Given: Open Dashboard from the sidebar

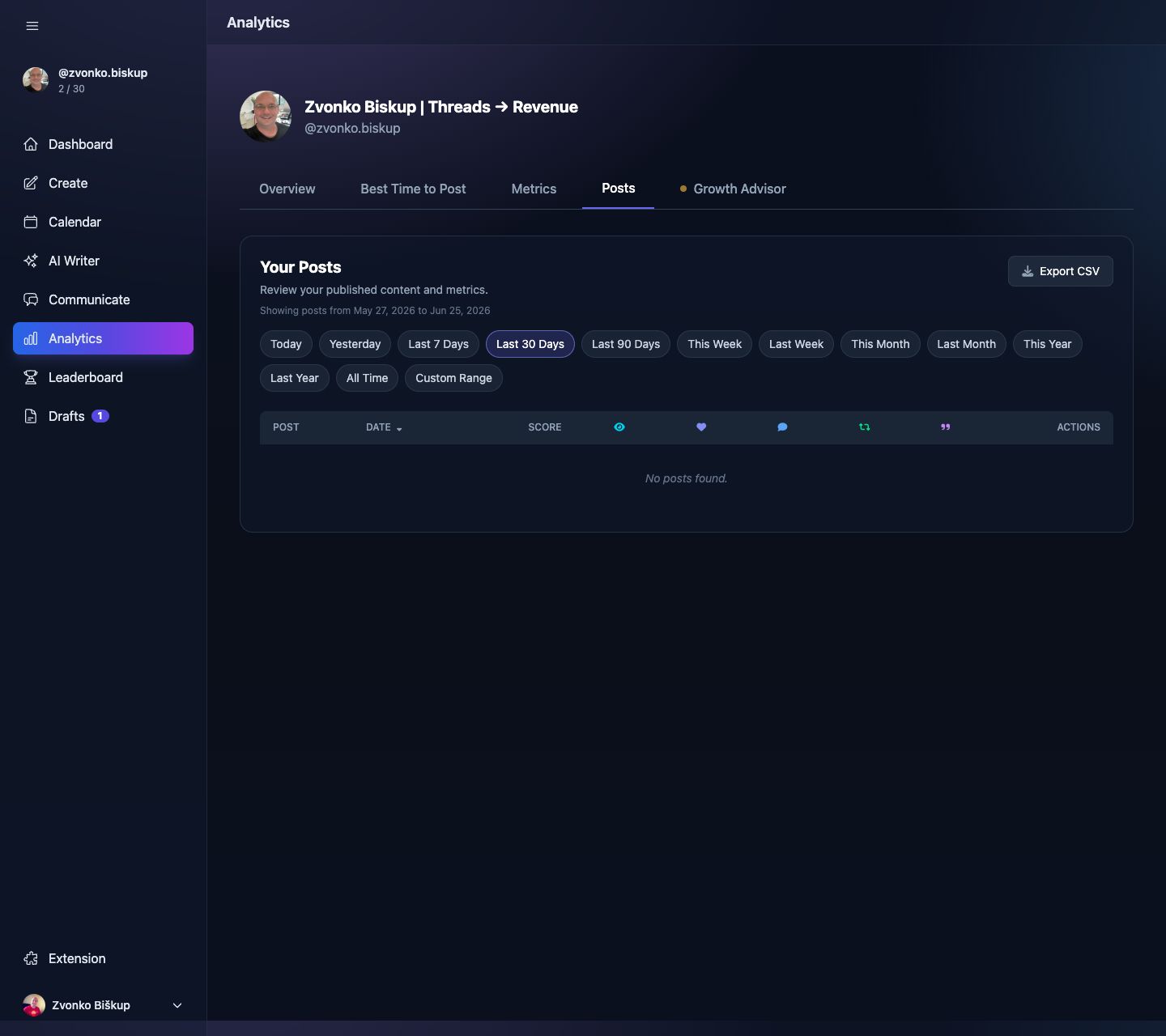Looking at the screenshot, I should (x=103, y=144).
